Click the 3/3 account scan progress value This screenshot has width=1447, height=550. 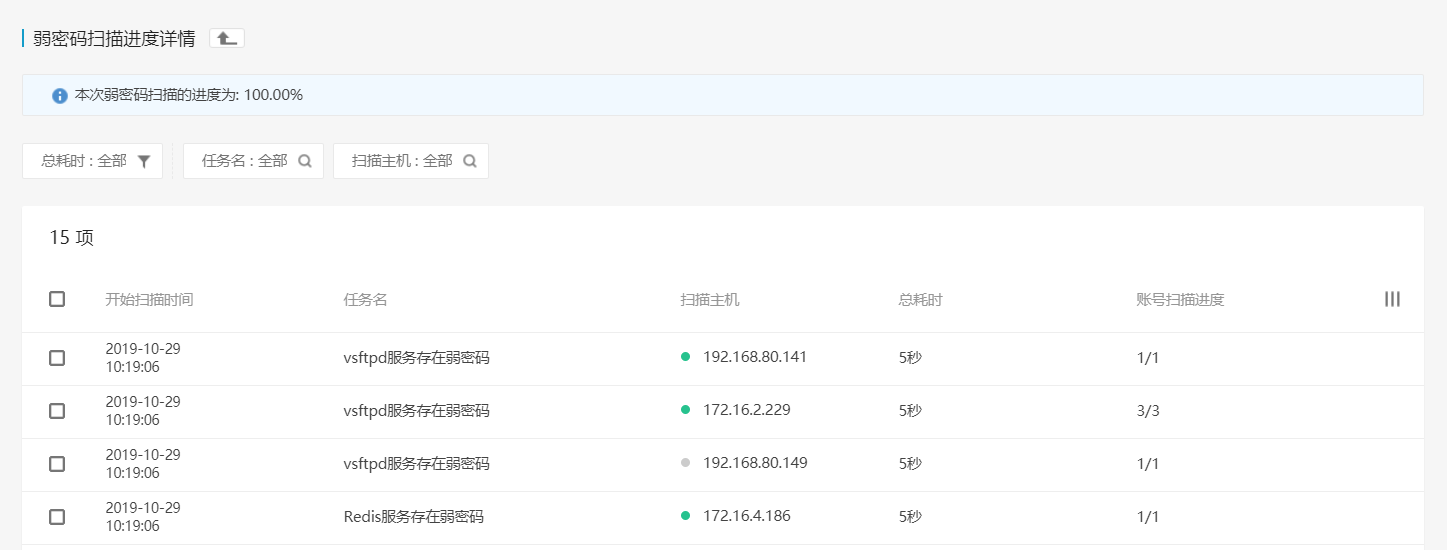1148,411
